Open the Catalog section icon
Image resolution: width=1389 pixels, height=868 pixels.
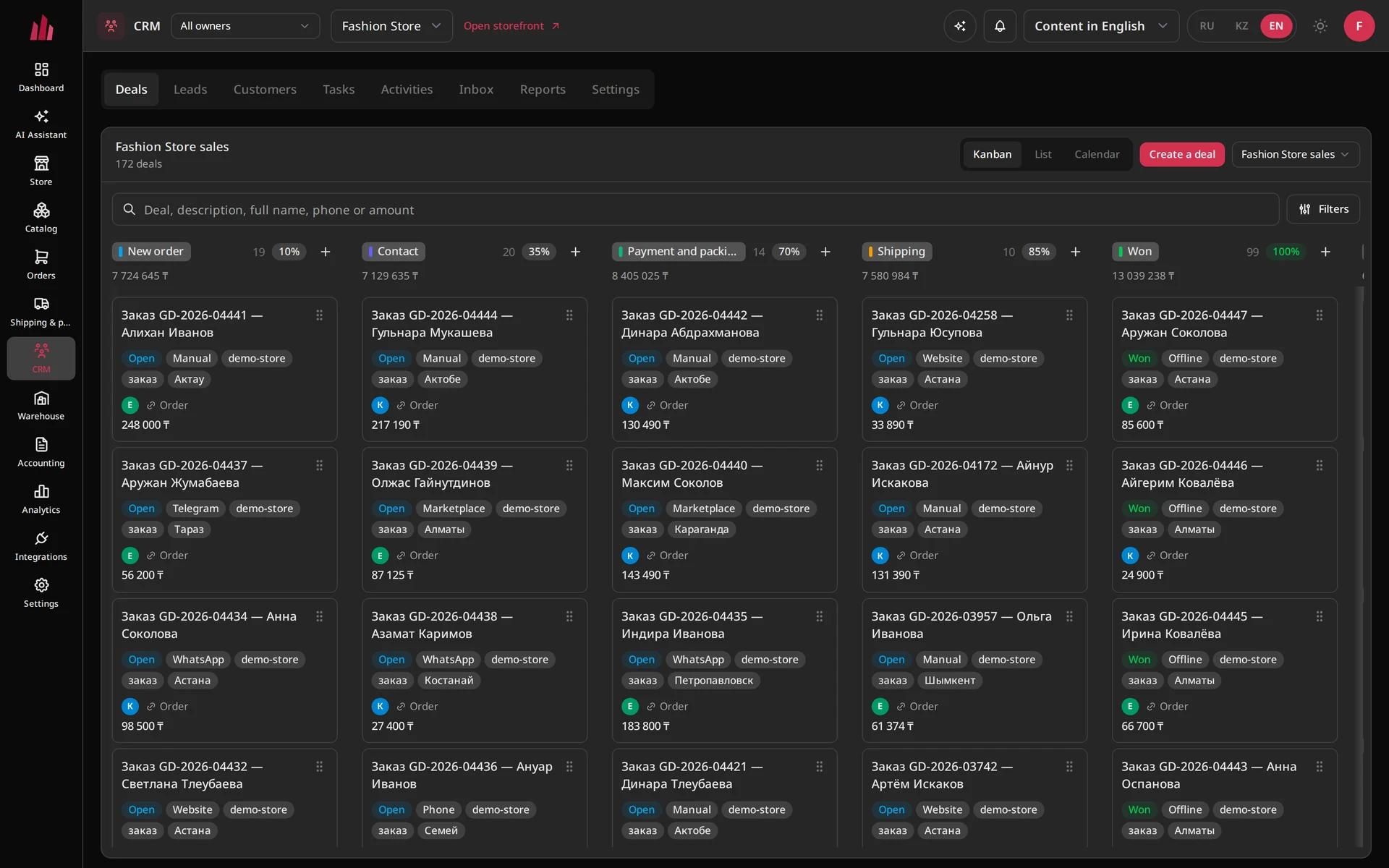(41, 210)
